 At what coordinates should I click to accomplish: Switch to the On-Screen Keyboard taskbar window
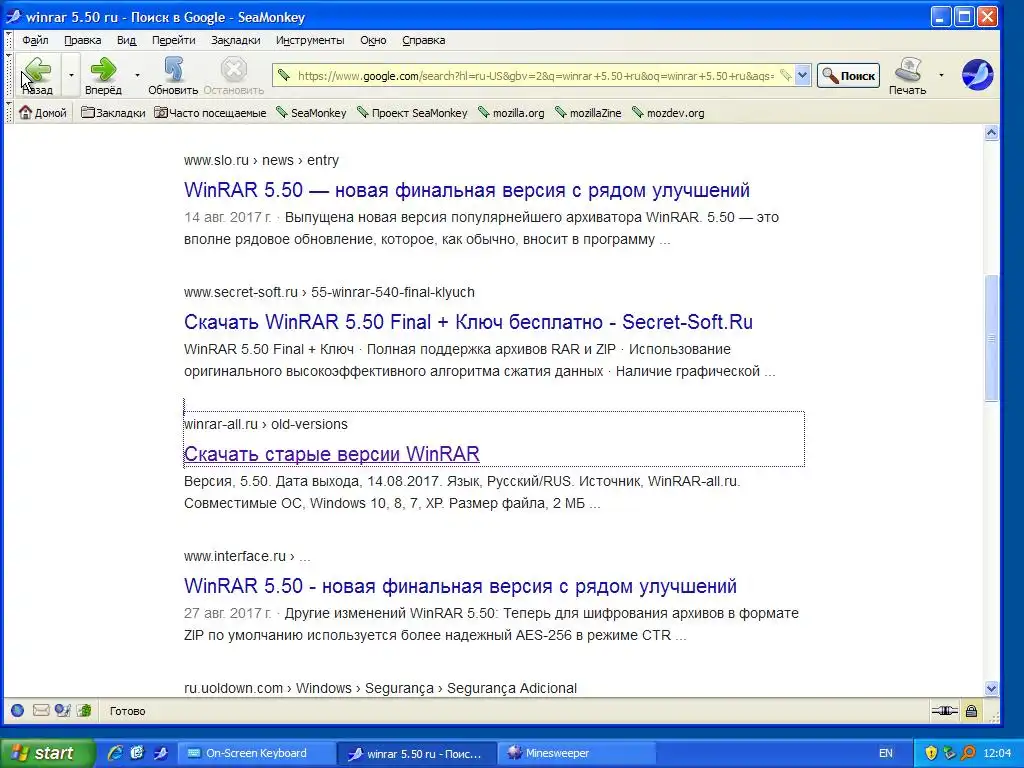(256, 753)
